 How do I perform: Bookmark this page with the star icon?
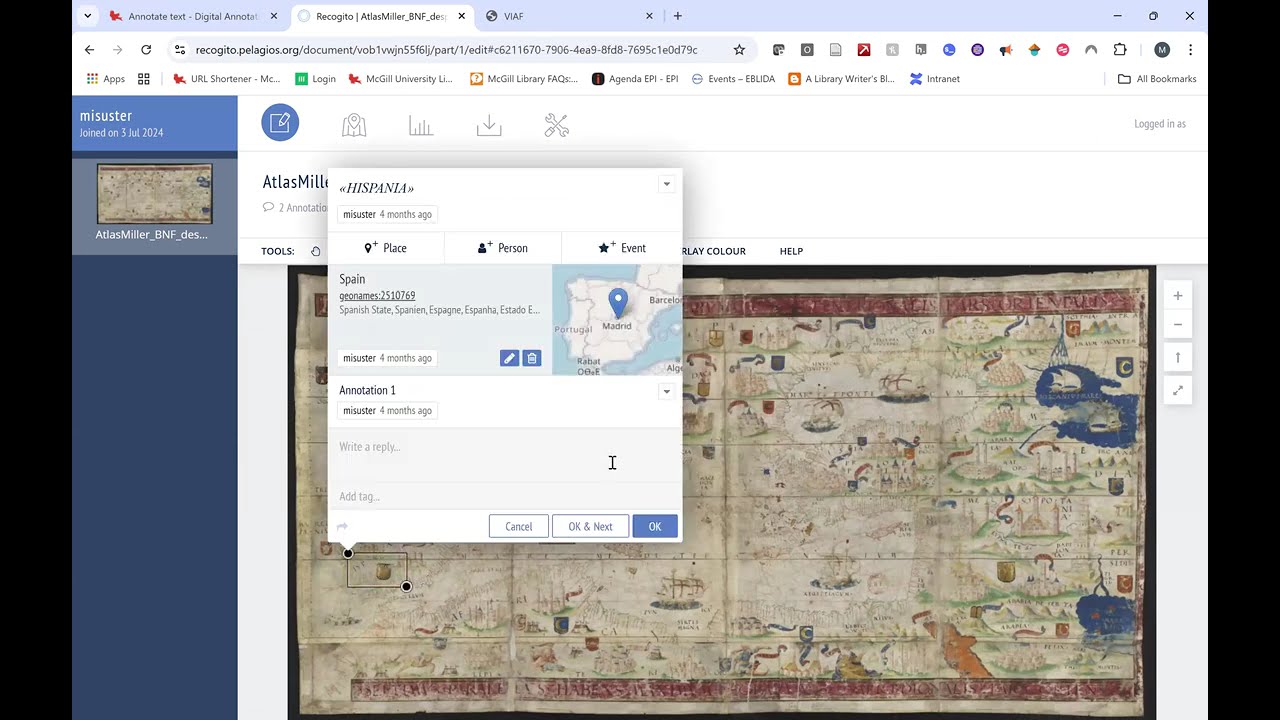point(739,50)
